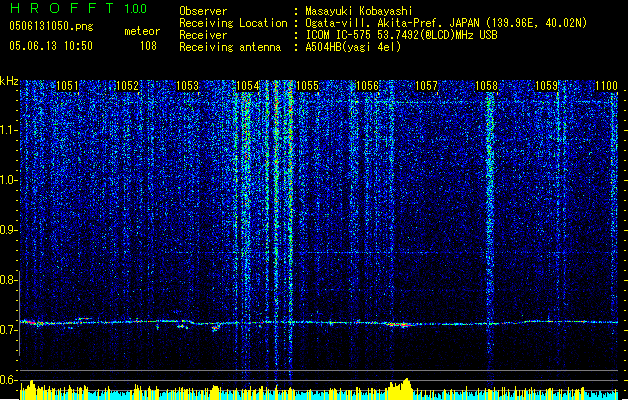Click the 1.0 kHz axis label

click(9, 180)
